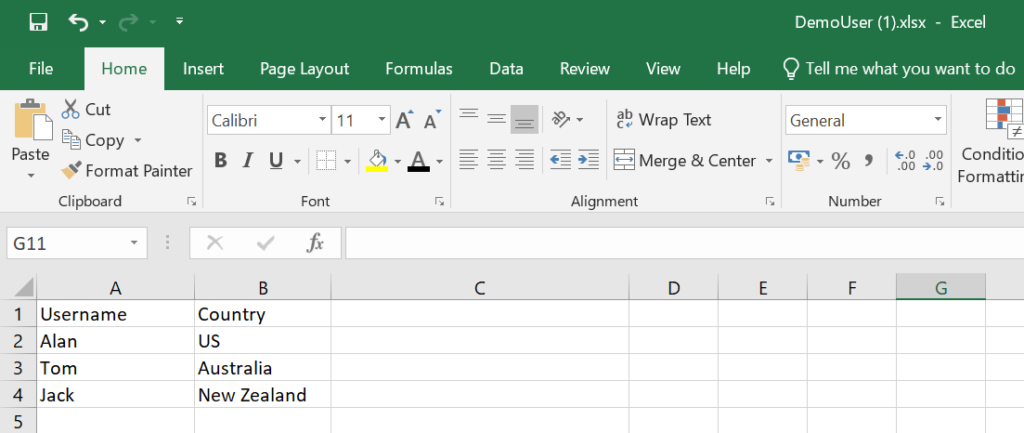The width and height of the screenshot is (1024, 433).
Task: Decrease font size with the small A icon
Action: click(432, 120)
